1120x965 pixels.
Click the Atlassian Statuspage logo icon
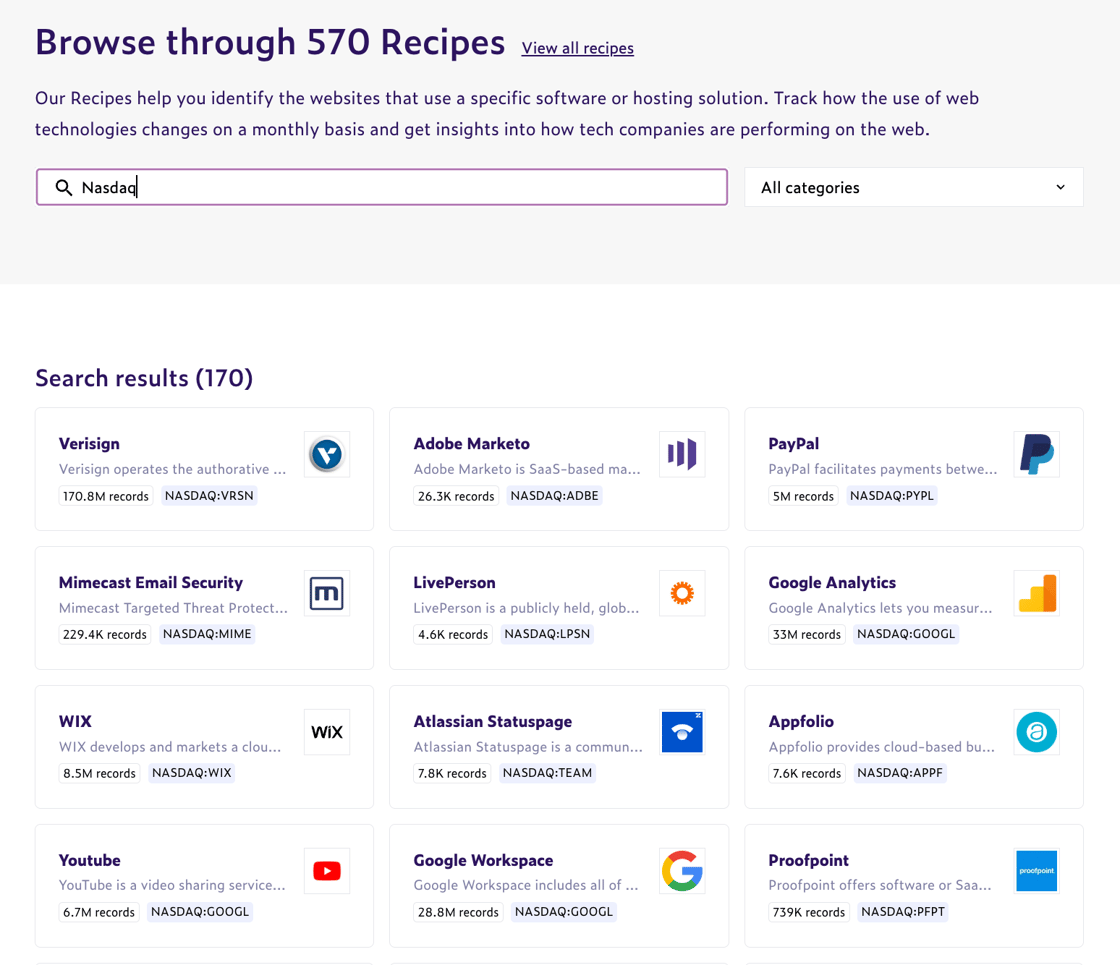click(681, 732)
